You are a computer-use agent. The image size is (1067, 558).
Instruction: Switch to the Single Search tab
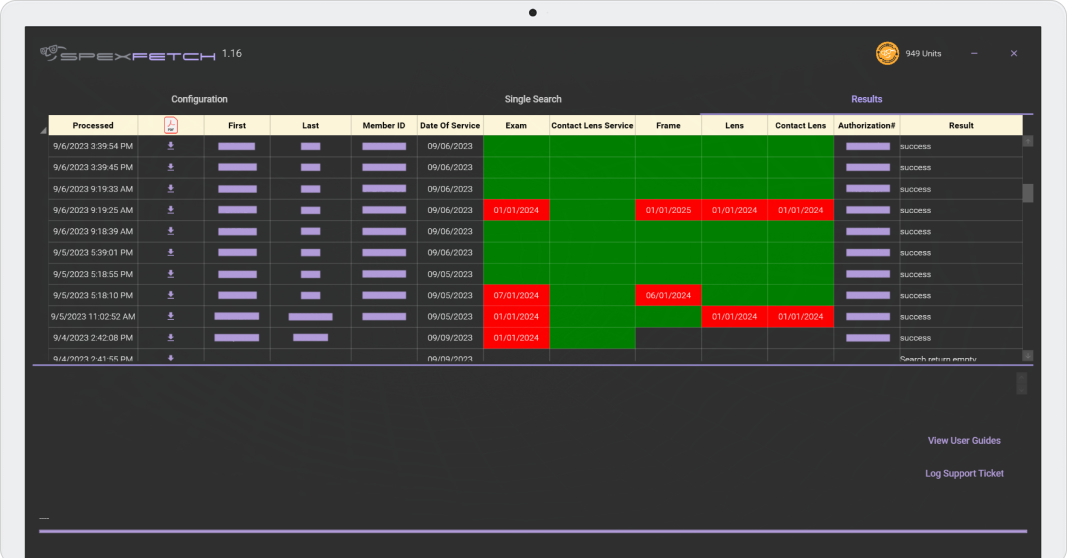(533, 99)
